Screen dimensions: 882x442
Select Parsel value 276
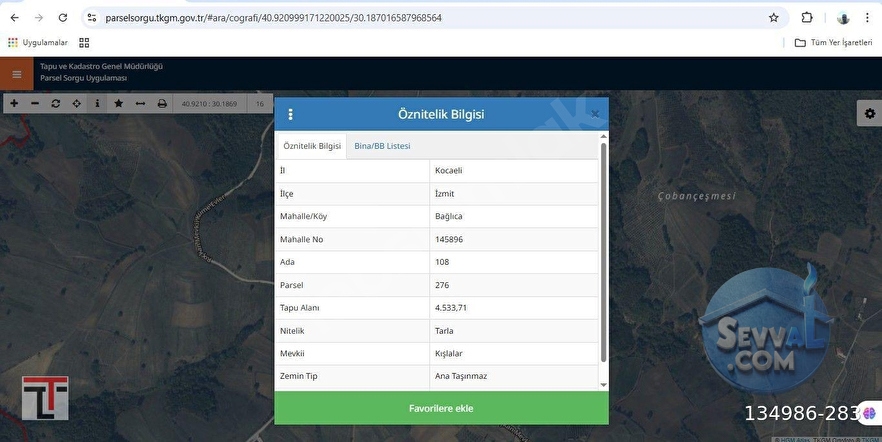coord(514,285)
